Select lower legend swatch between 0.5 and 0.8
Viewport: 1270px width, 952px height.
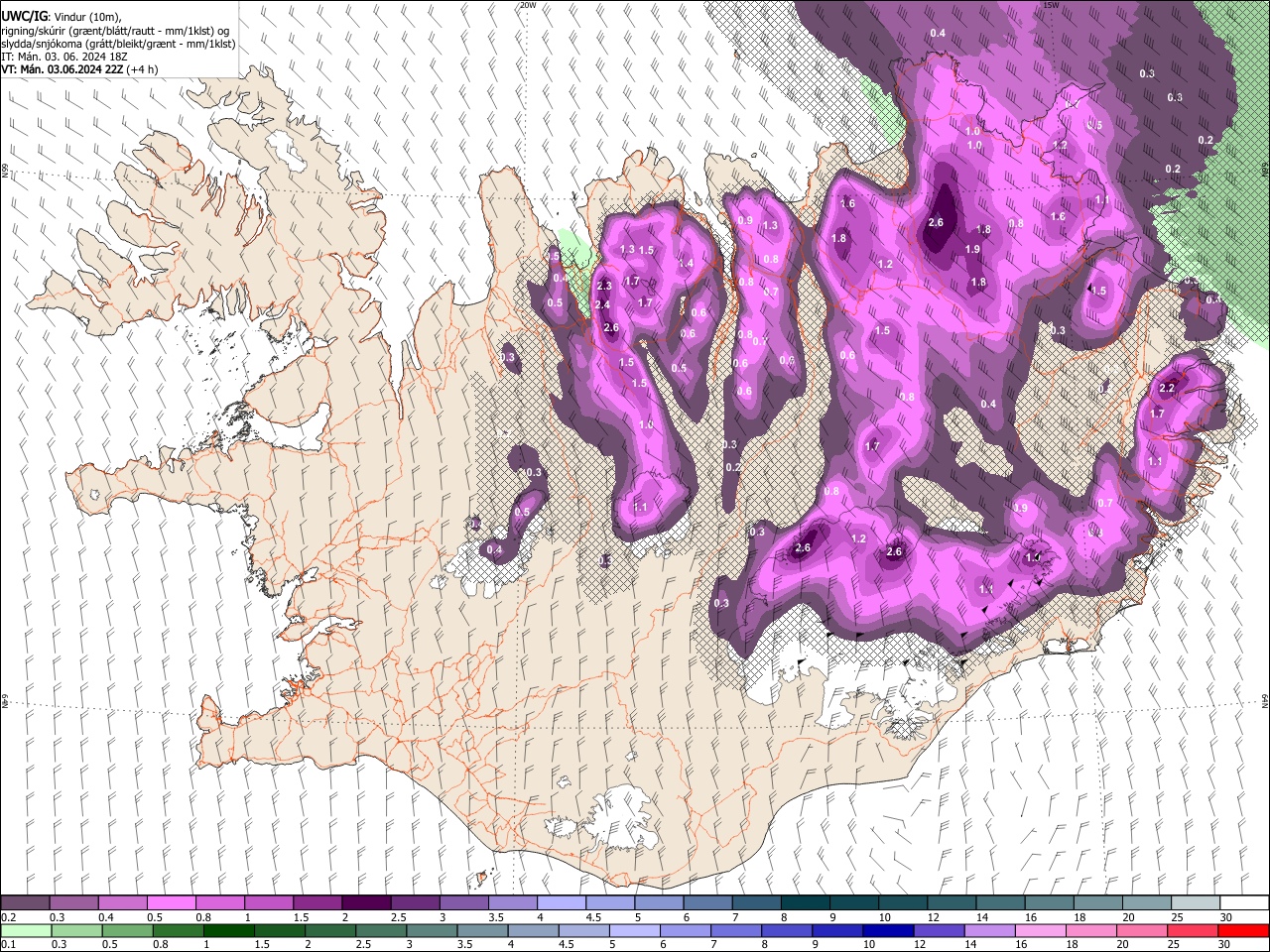[127, 931]
